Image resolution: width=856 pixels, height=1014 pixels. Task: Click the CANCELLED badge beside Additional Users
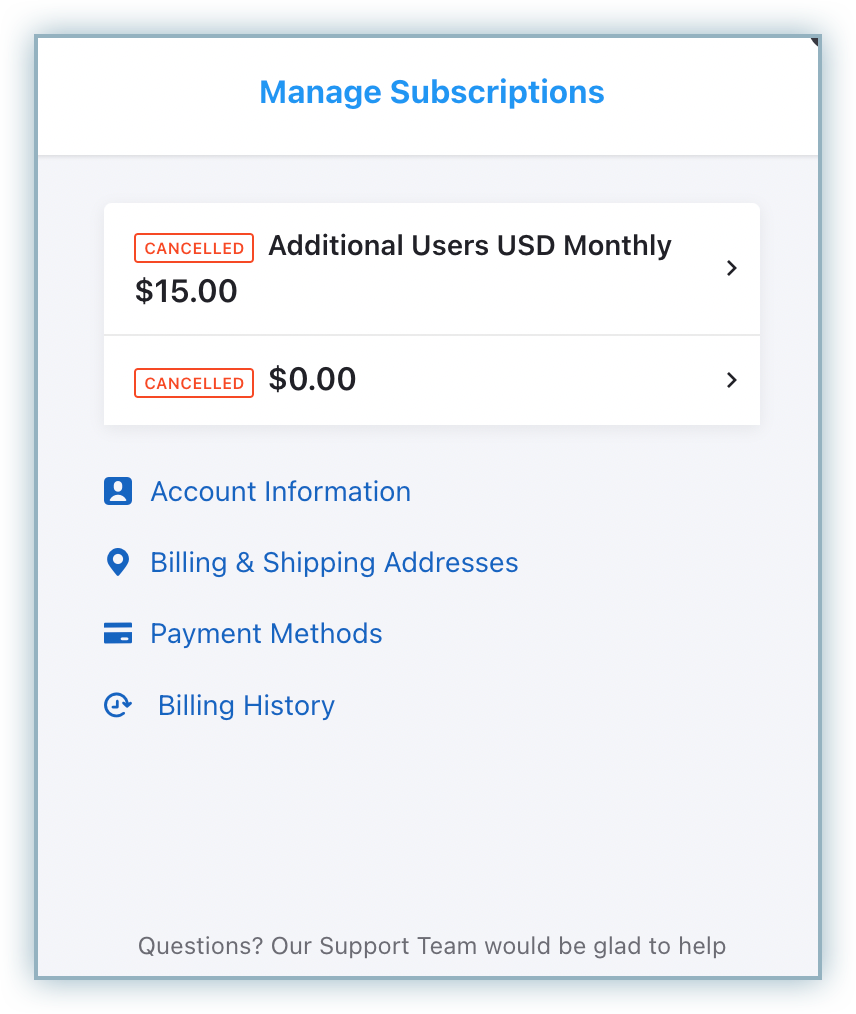194,248
